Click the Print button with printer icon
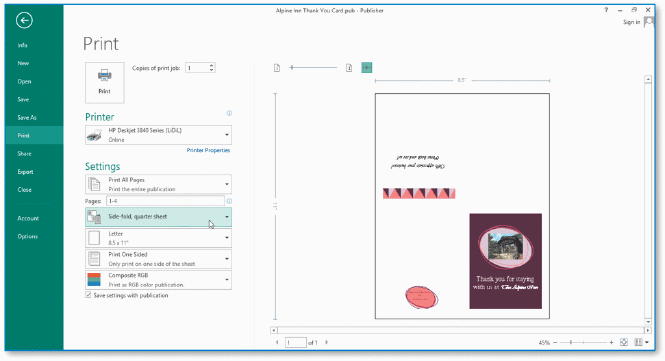Screen dimensions: 665x361 (x=105, y=83)
